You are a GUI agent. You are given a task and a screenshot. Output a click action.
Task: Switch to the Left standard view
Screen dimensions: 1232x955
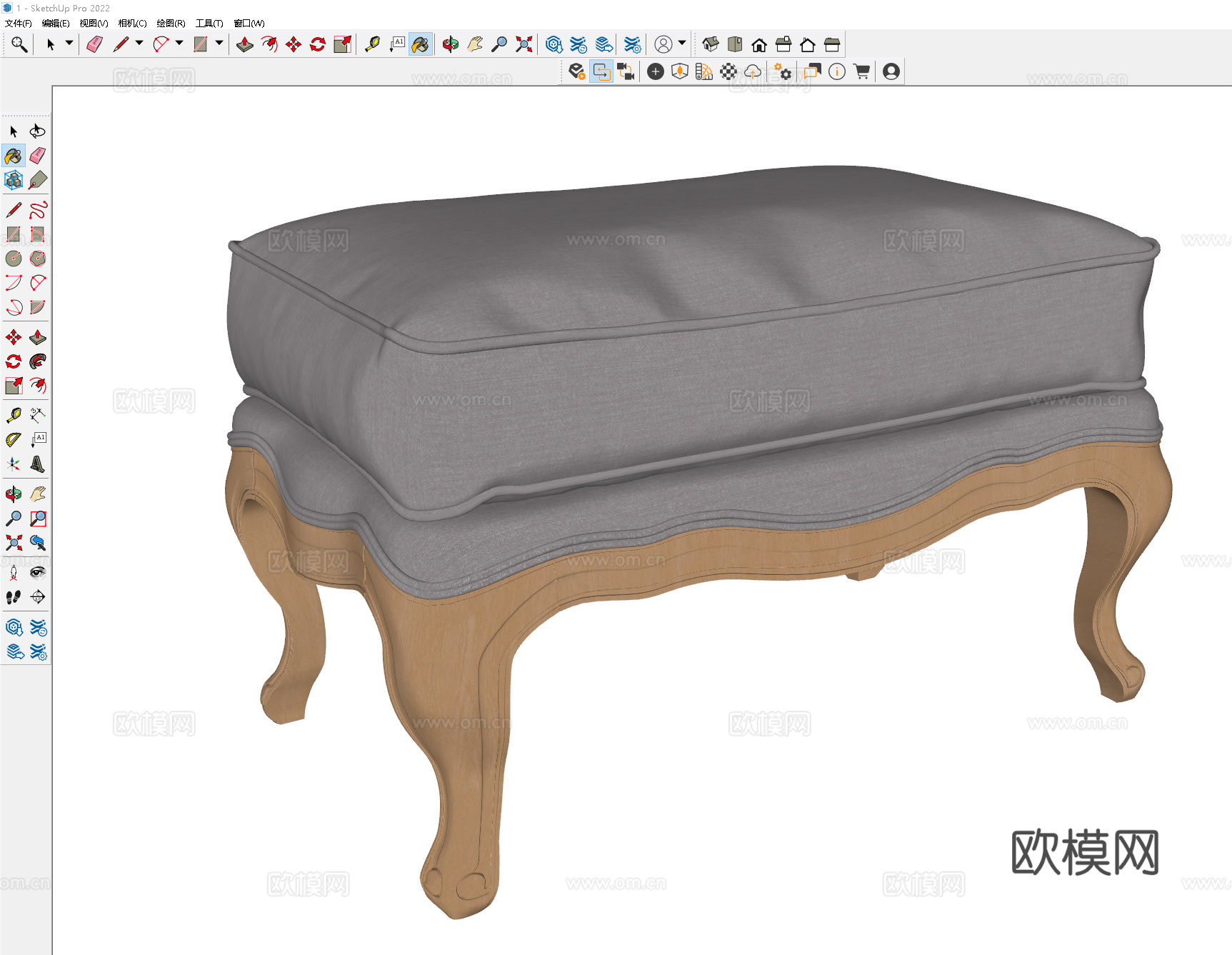(832, 44)
